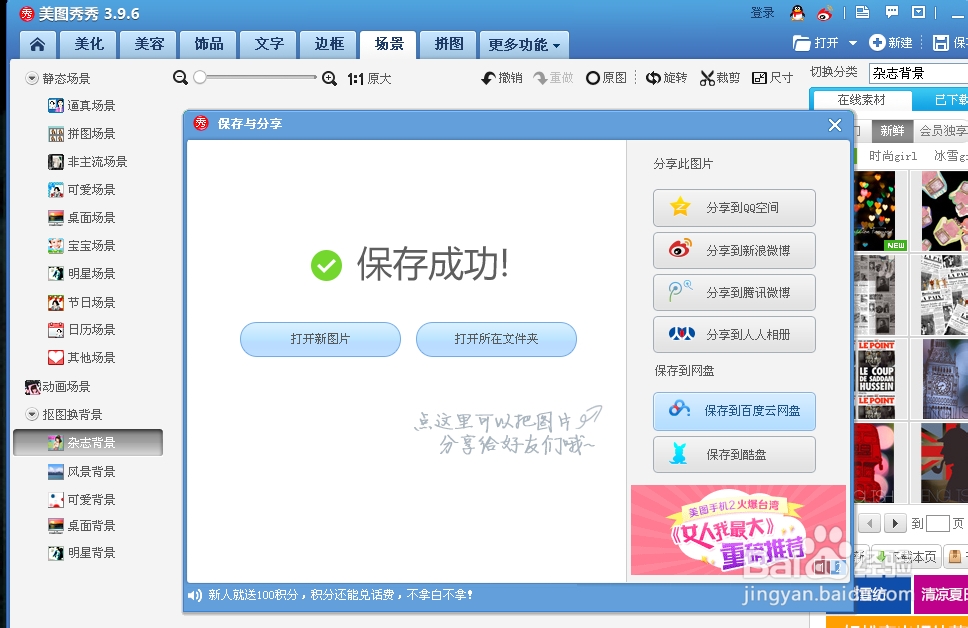Image resolution: width=968 pixels, height=628 pixels.
Task: Click the hearts bokeh background thumbnail
Action: [875, 211]
